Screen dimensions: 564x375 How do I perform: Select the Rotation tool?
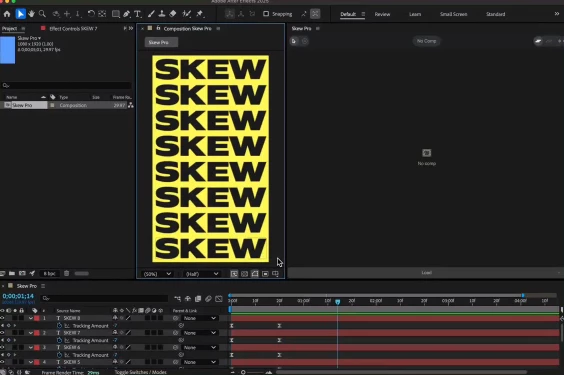pos(91,14)
